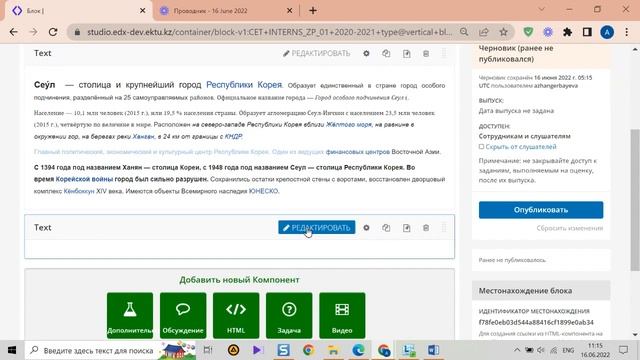Image resolution: width=640 pixels, height=360 pixels.
Task: Click Windows taskbar search box
Action: pyautogui.click(x=110, y=350)
